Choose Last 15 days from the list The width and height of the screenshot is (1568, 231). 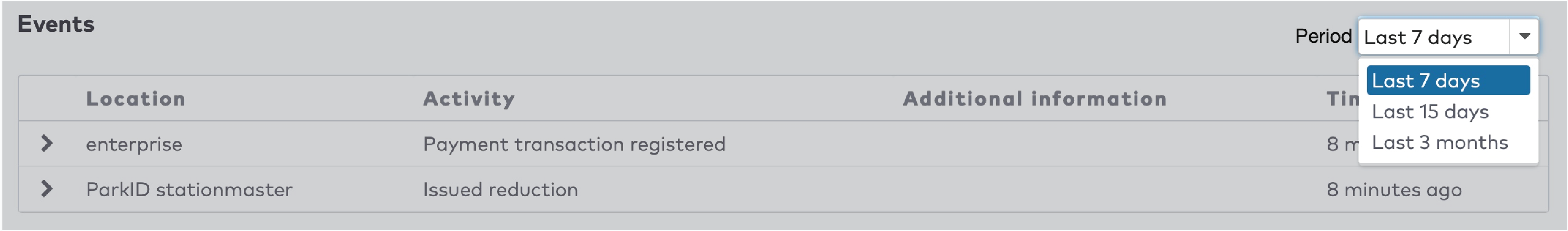pos(1429,112)
